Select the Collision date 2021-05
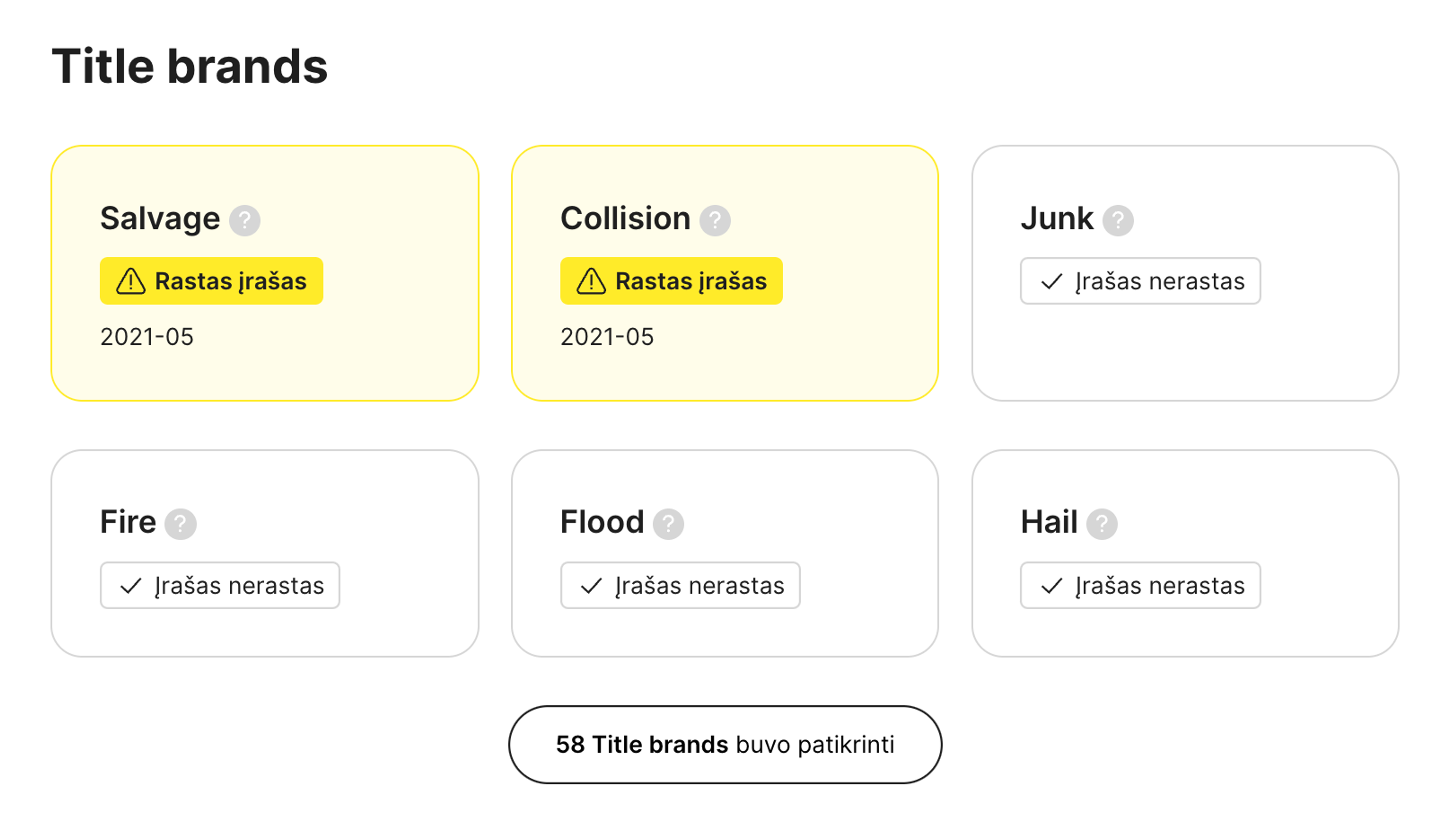The height and width of the screenshot is (819, 1456). (607, 337)
